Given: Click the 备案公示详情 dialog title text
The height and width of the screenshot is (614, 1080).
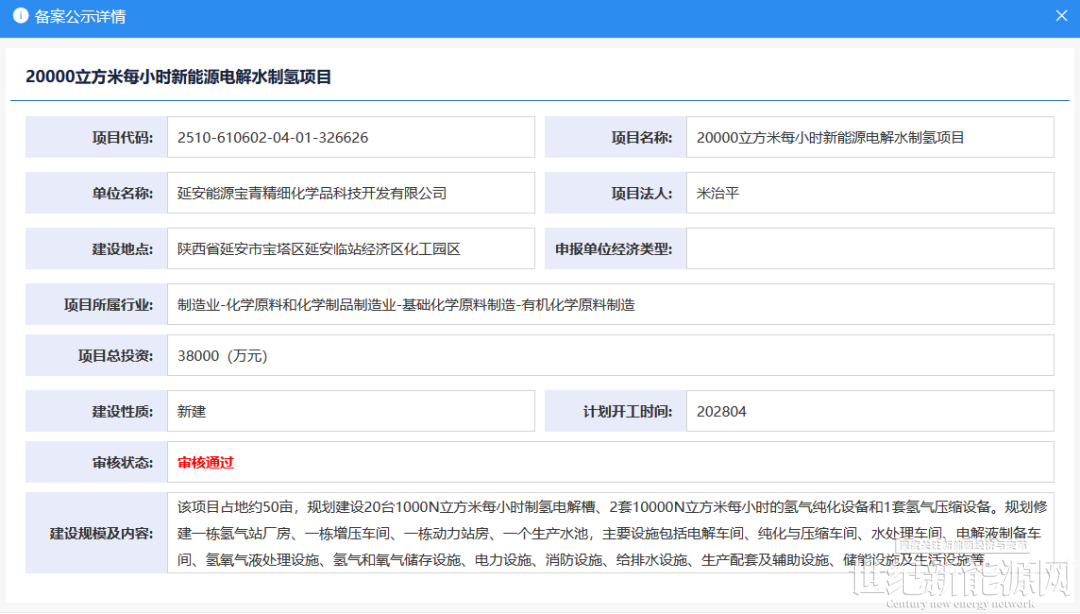Looking at the screenshot, I should coord(80,17).
